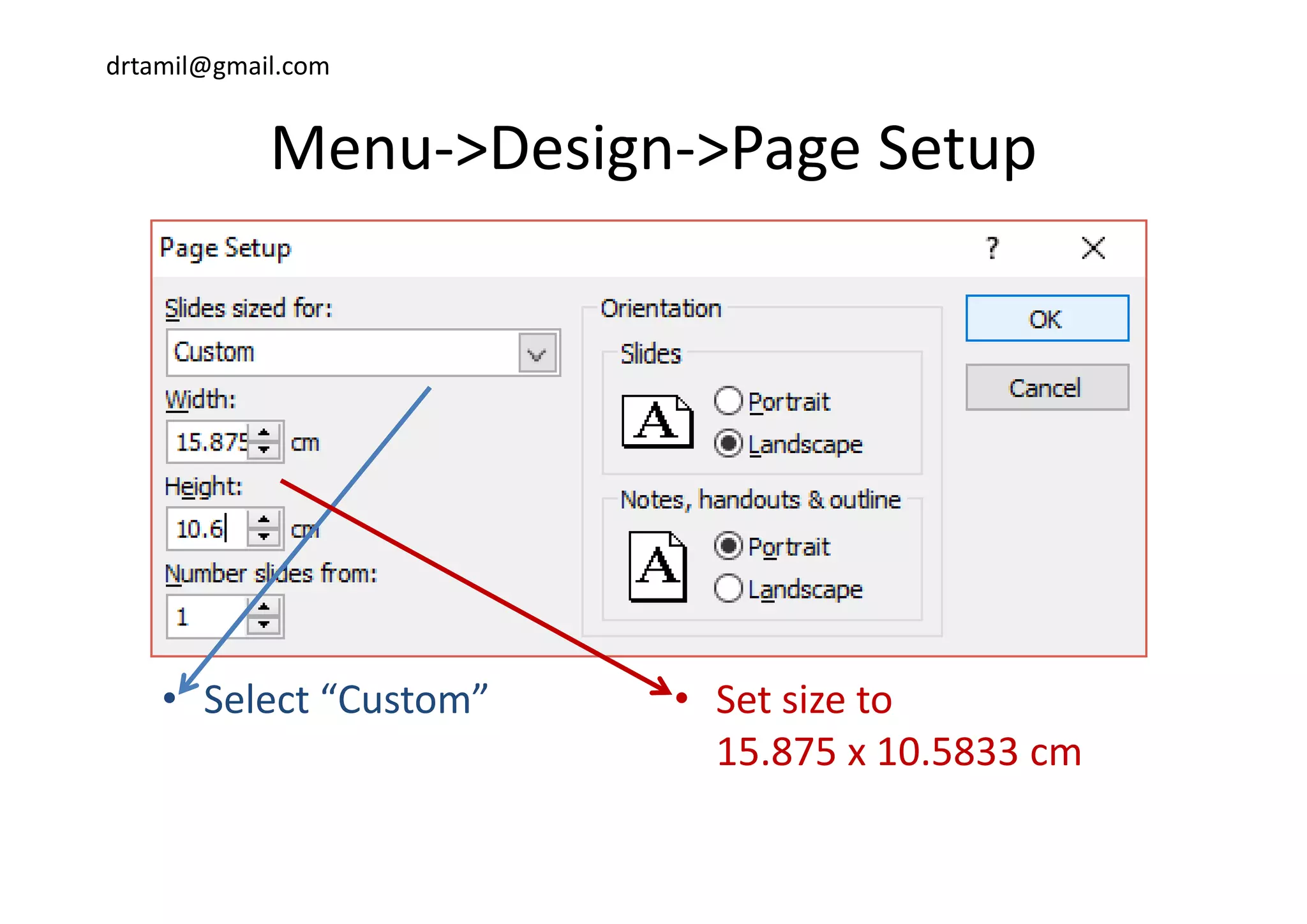Click the help question mark icon
The width and height of the screenshot is (1307, 924).
(x=992, y=248)
